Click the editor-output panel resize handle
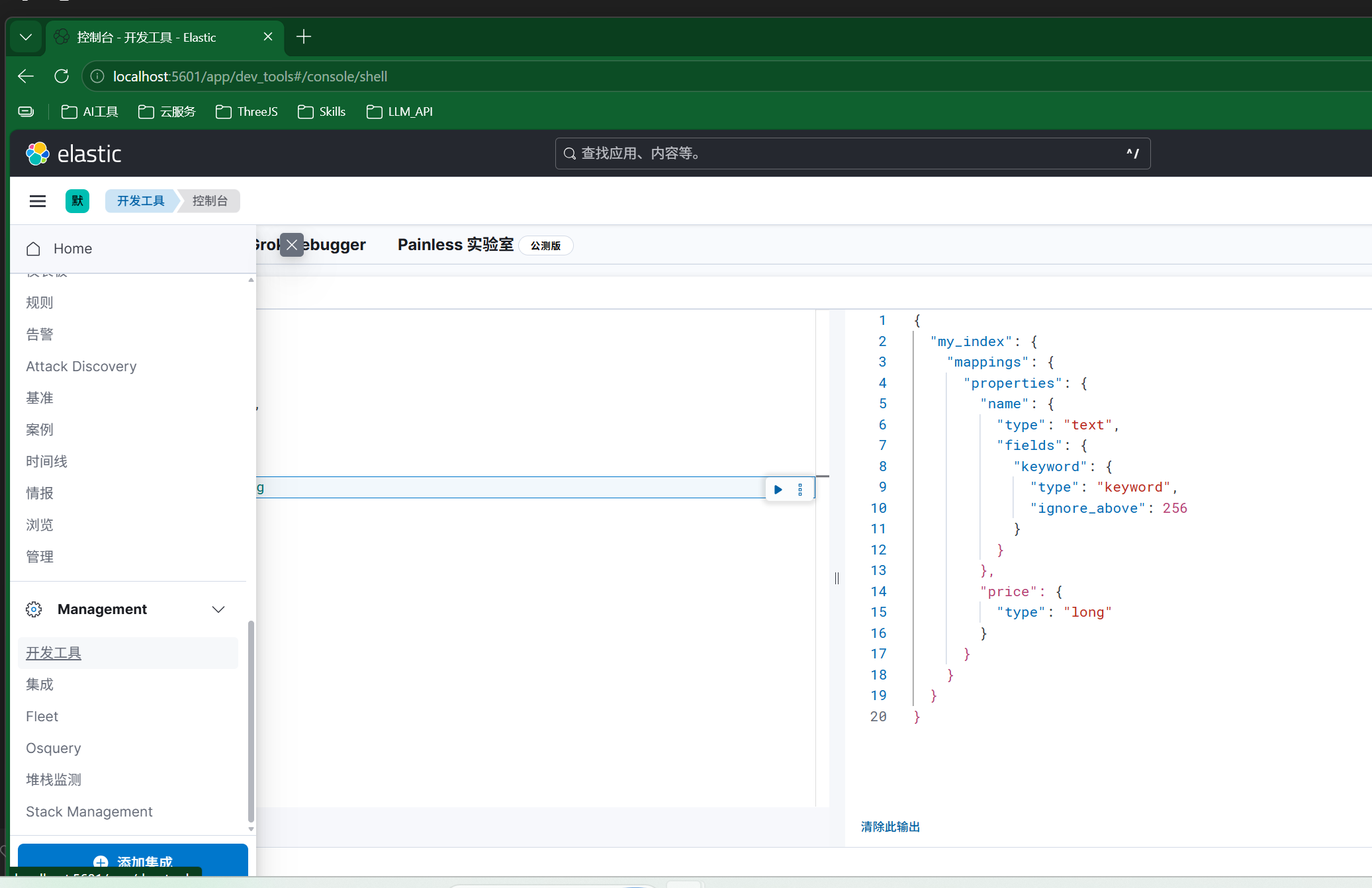Viewport: 1372px width, 888px height. [x=837, y=578]
